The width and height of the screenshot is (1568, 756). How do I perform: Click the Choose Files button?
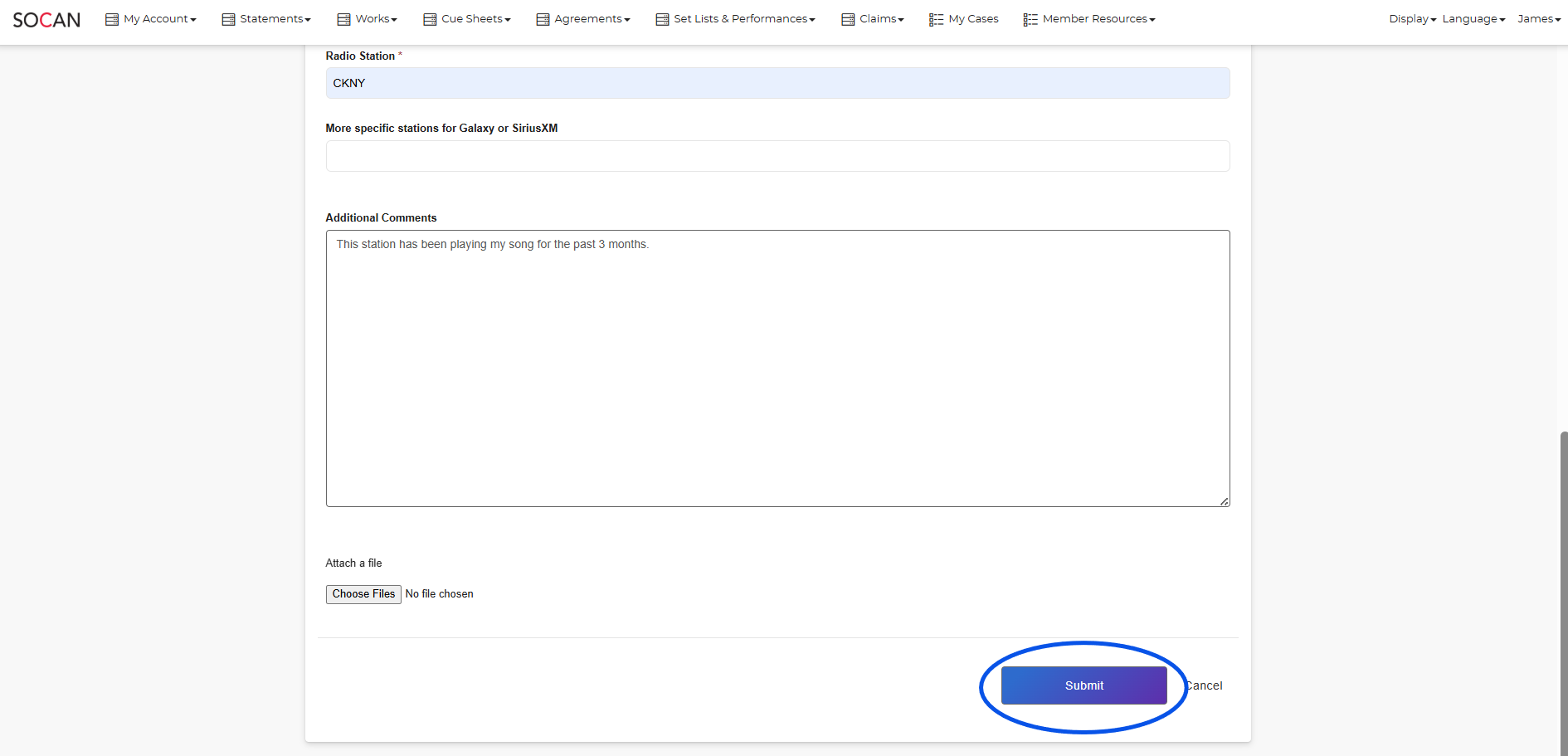coord(363,594)
